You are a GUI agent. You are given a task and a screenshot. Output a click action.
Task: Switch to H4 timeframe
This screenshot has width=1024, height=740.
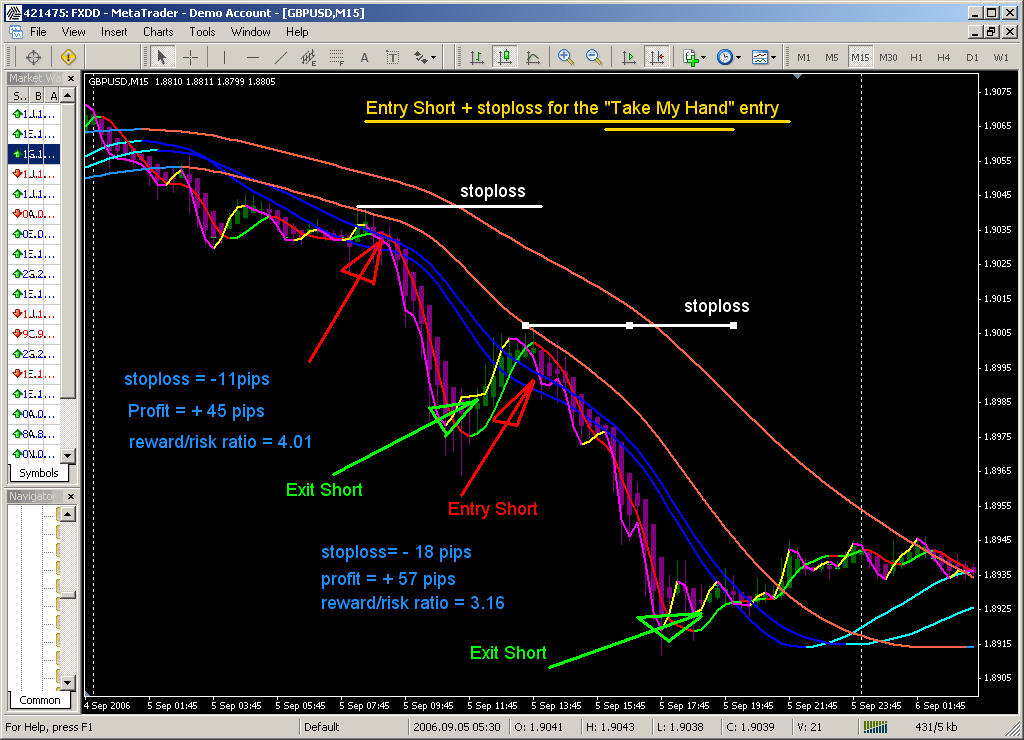tap(944, 57)
